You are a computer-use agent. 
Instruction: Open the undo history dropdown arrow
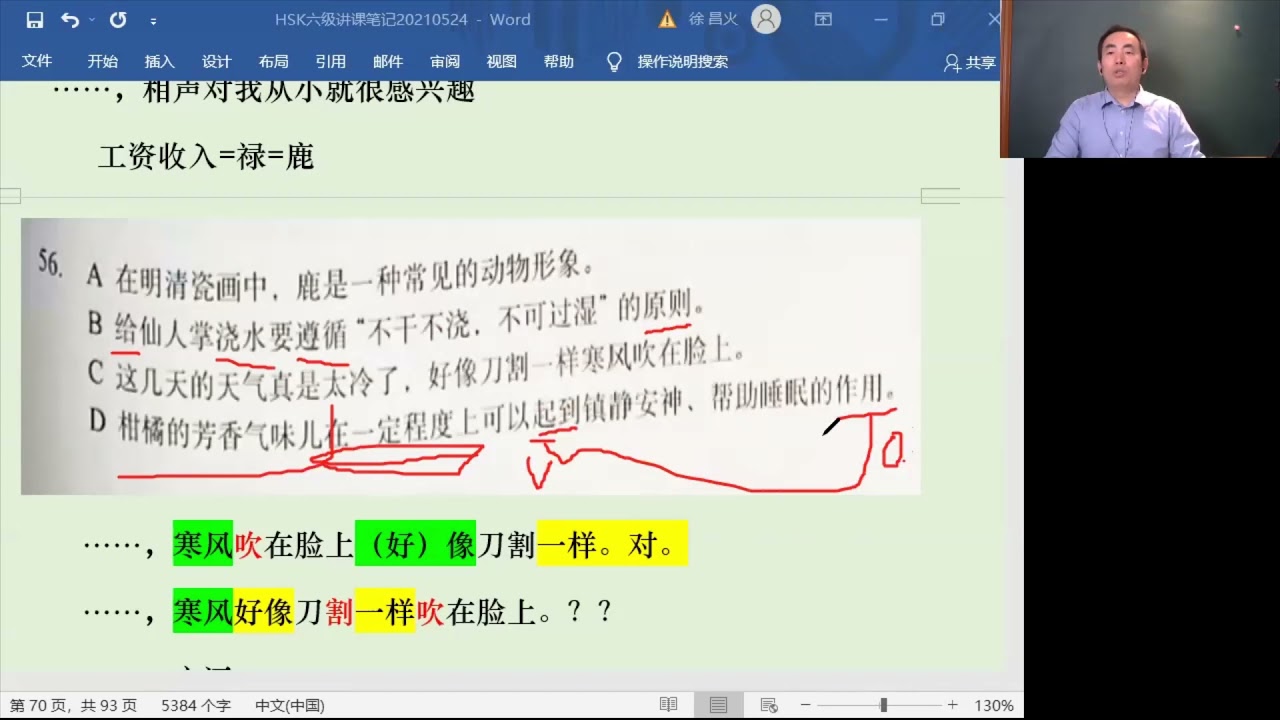(x=92, y=19)
